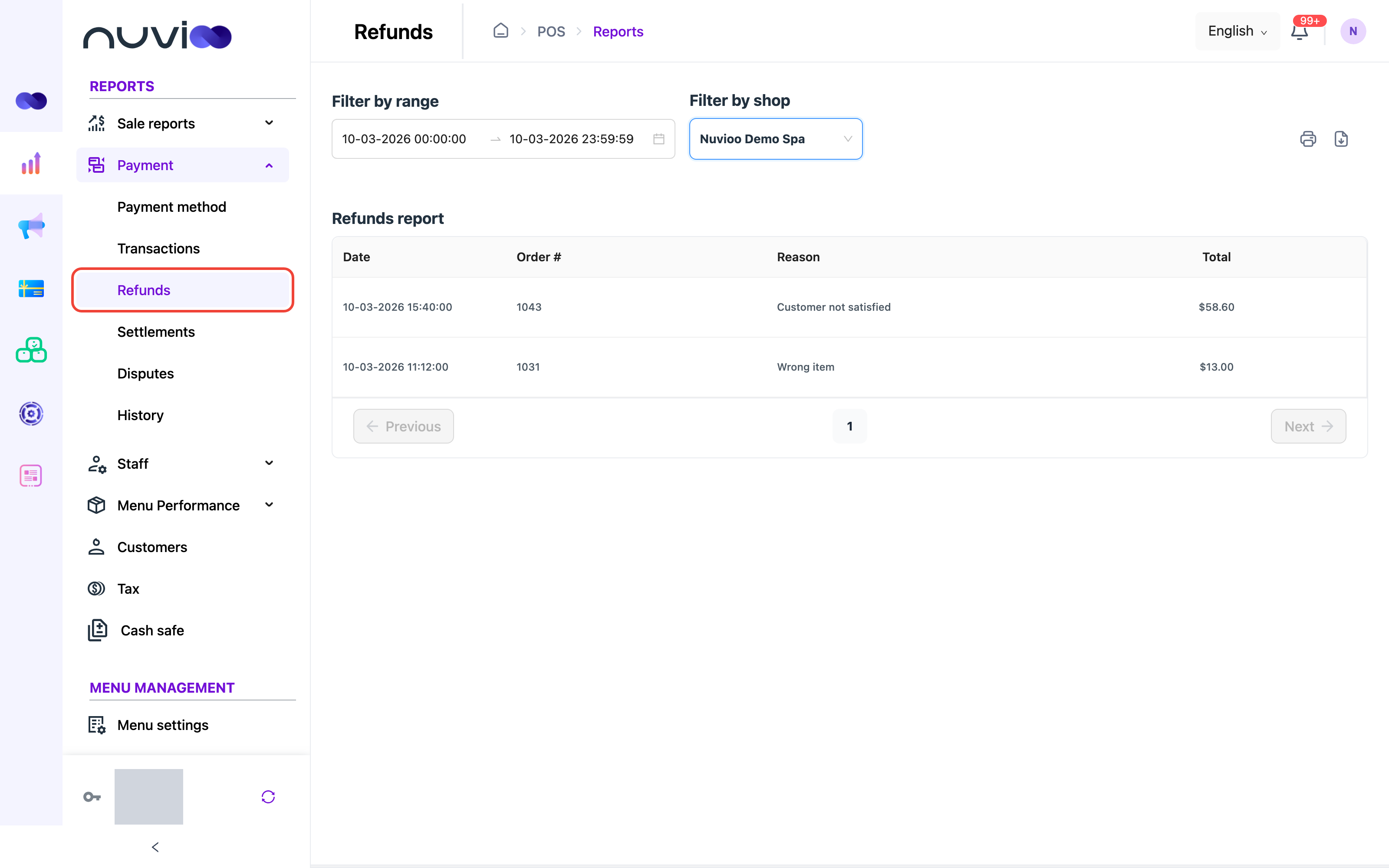Viewport: 1389px width, 868px height.
Task: Click the Reports breadcrumb link
Action: (618, 32)
